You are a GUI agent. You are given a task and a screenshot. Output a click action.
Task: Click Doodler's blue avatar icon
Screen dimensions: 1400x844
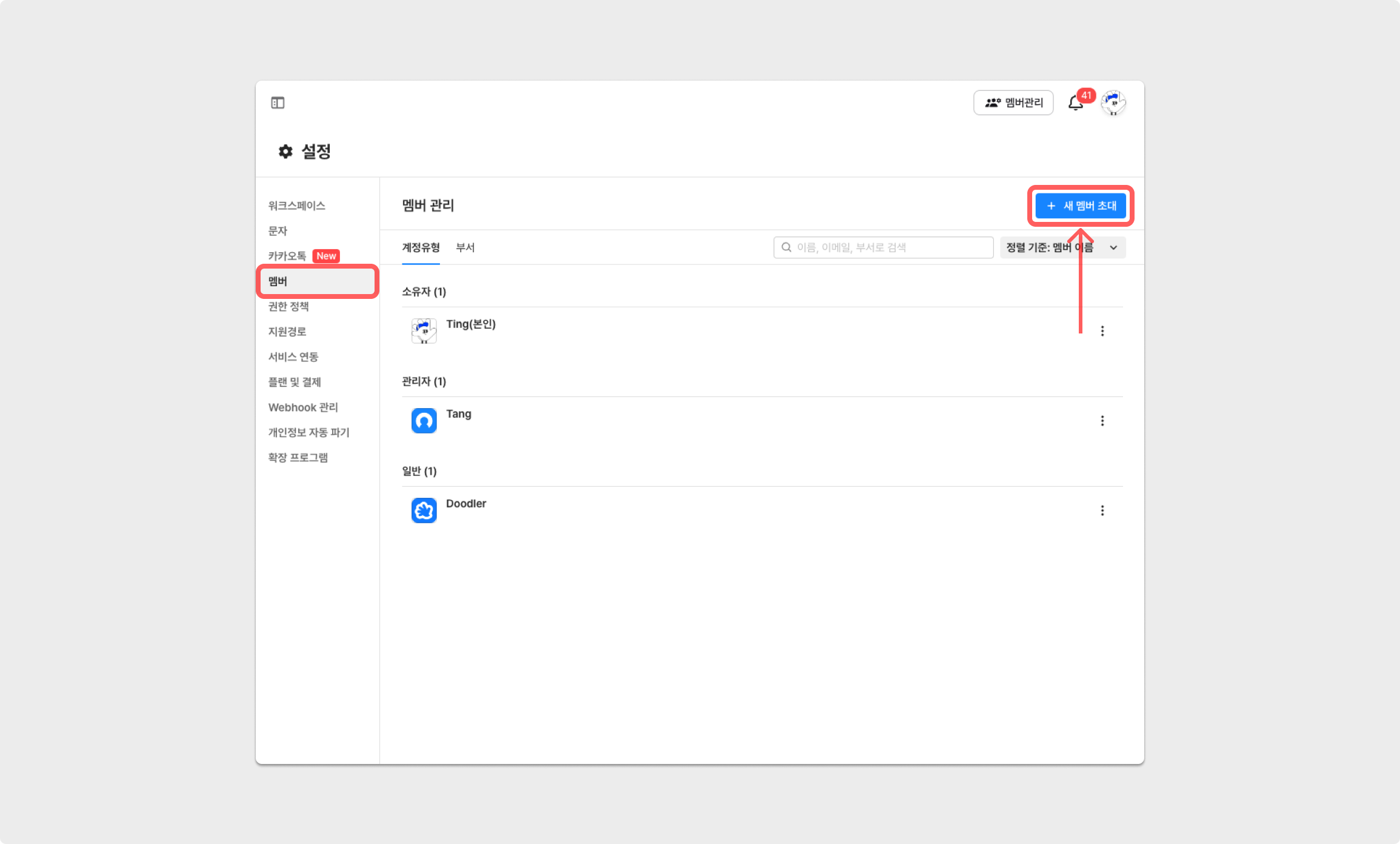click(x=424, y=511)
